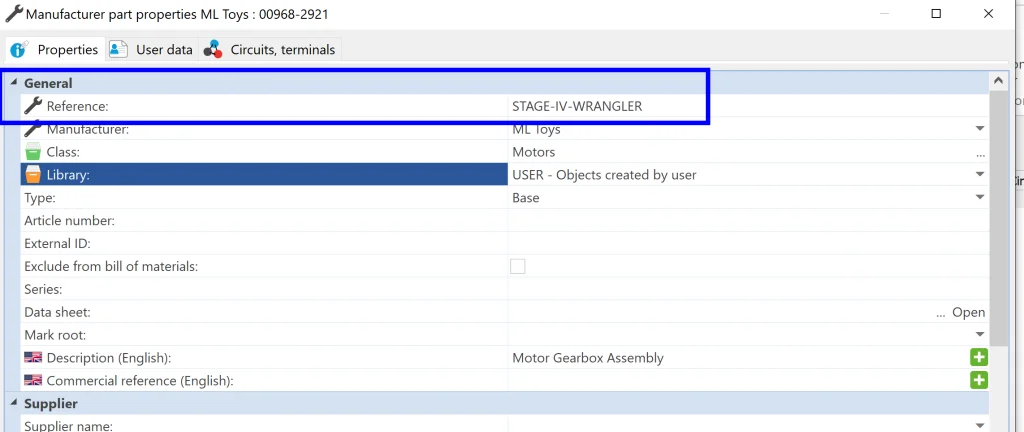The width and height of the screenshot is (1024, 432).
Task: Click the Reference field STAGE-IV-WRANGLER
Action: (x=577, y=106)
